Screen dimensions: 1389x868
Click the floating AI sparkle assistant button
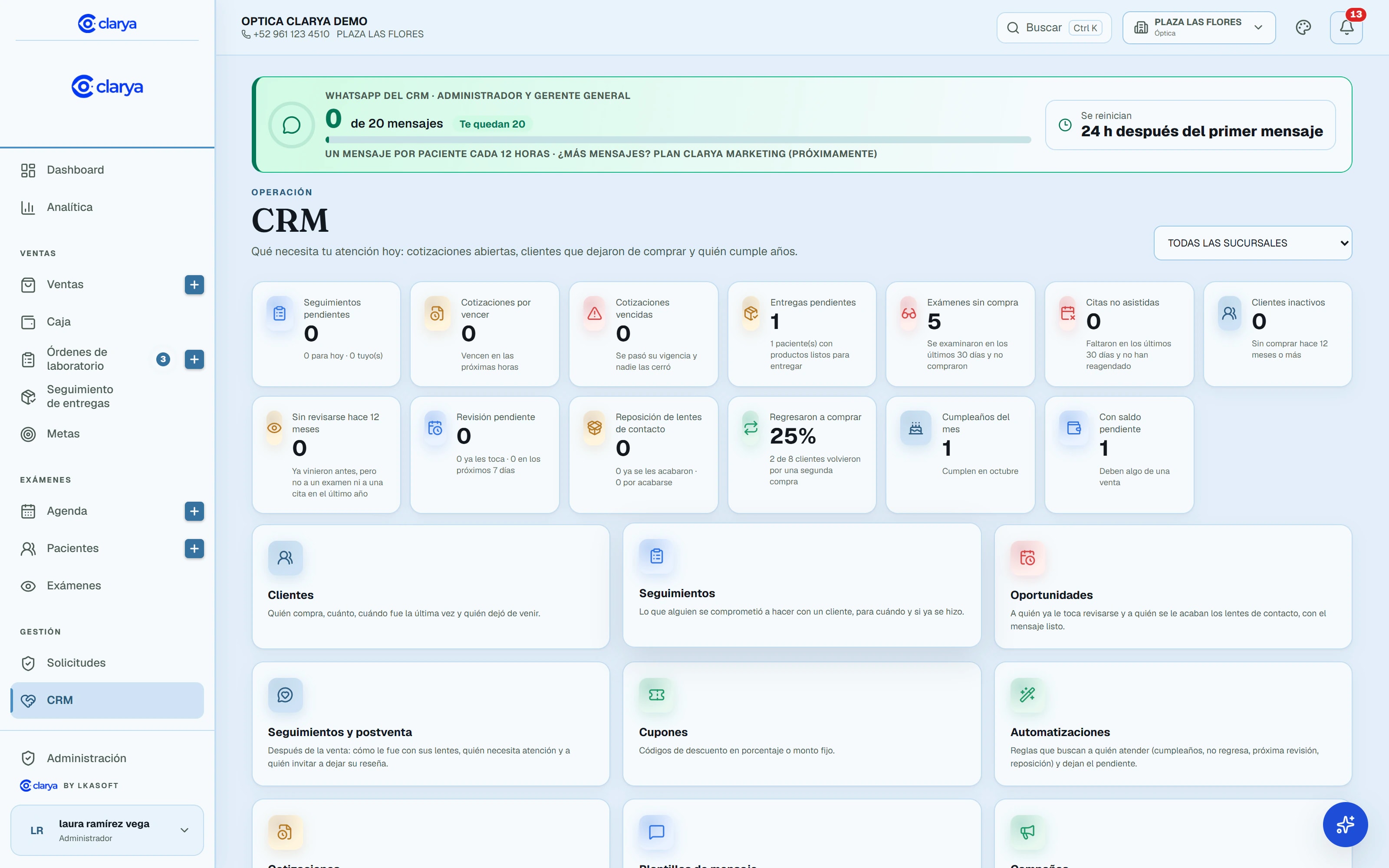tap(1345, 824)
